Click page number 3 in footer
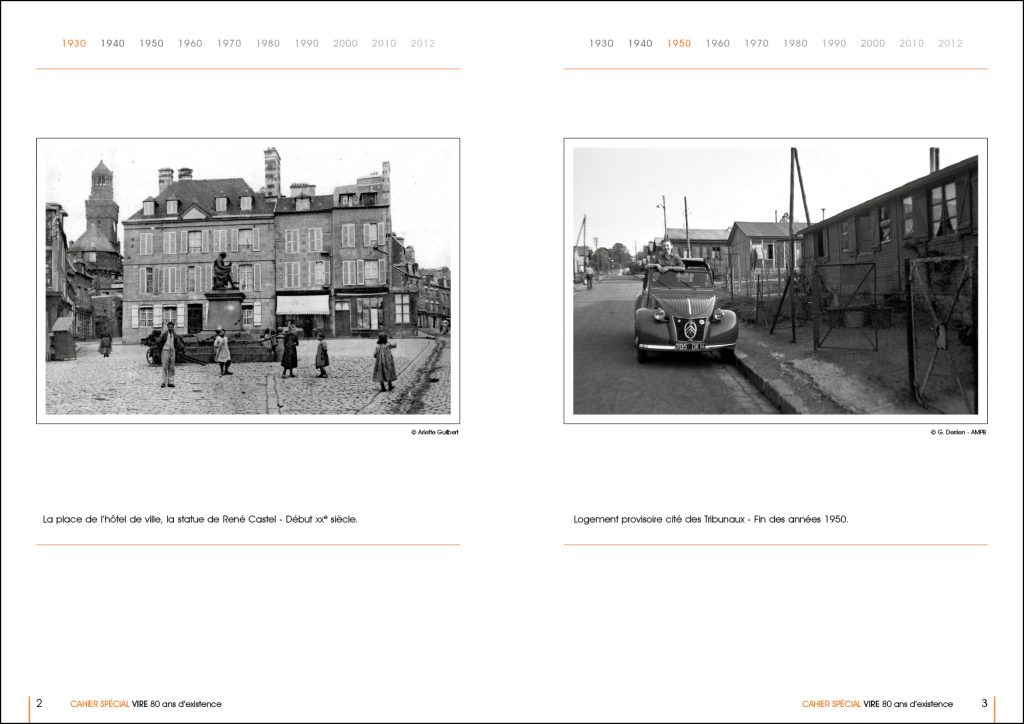 [984, 703]
